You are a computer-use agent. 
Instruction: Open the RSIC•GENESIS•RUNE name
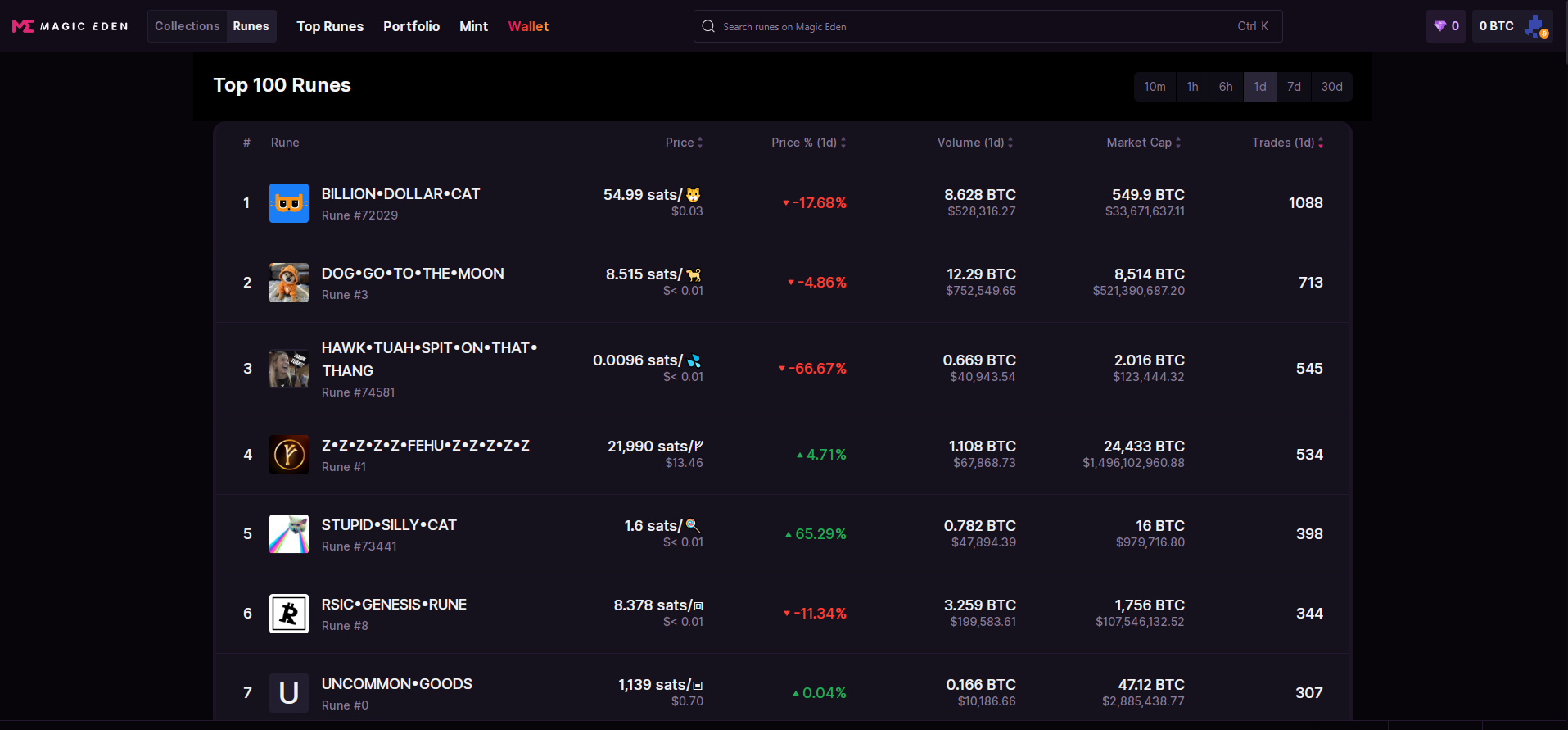coord(394,605)
